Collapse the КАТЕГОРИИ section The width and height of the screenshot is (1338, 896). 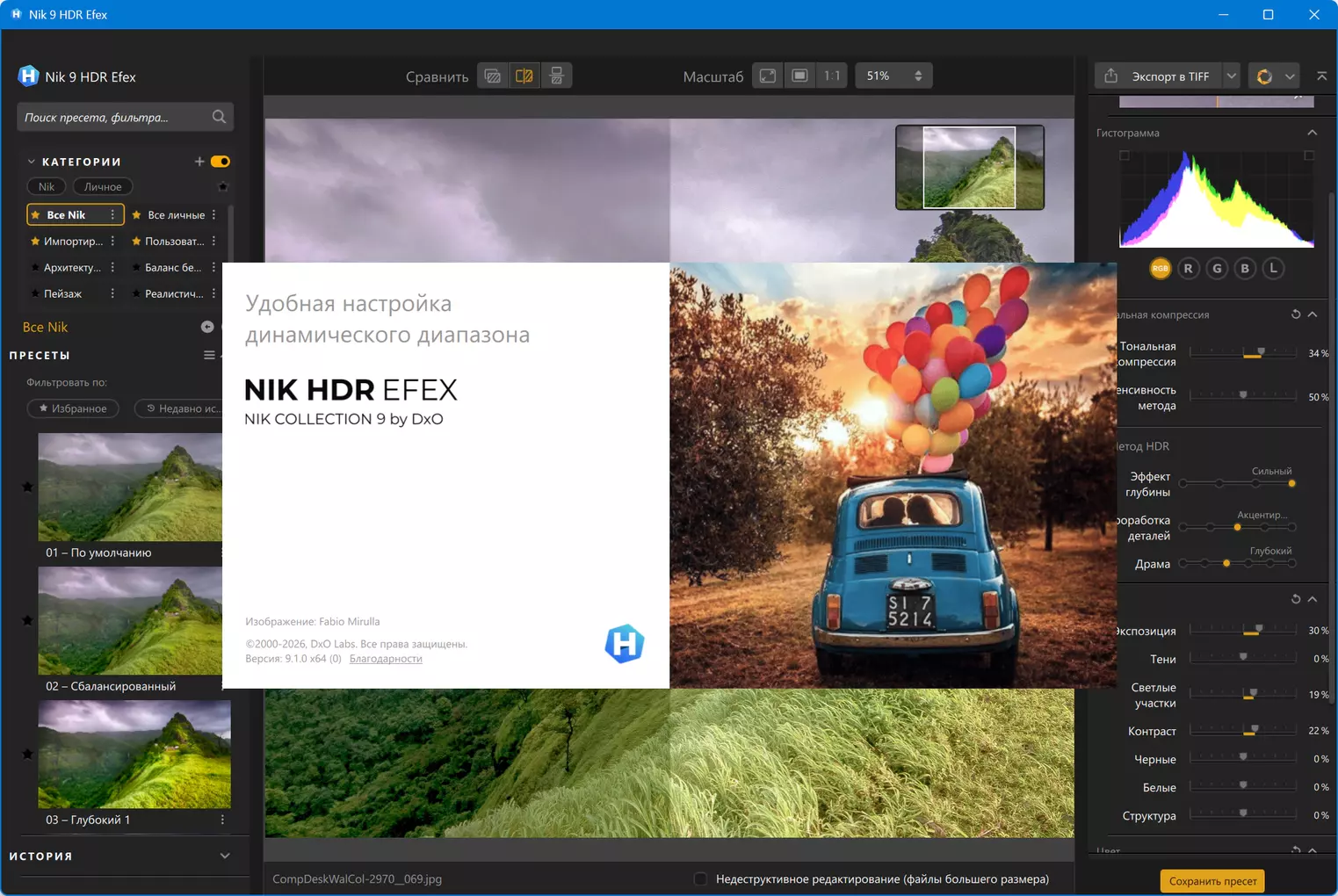coord(32,162)
